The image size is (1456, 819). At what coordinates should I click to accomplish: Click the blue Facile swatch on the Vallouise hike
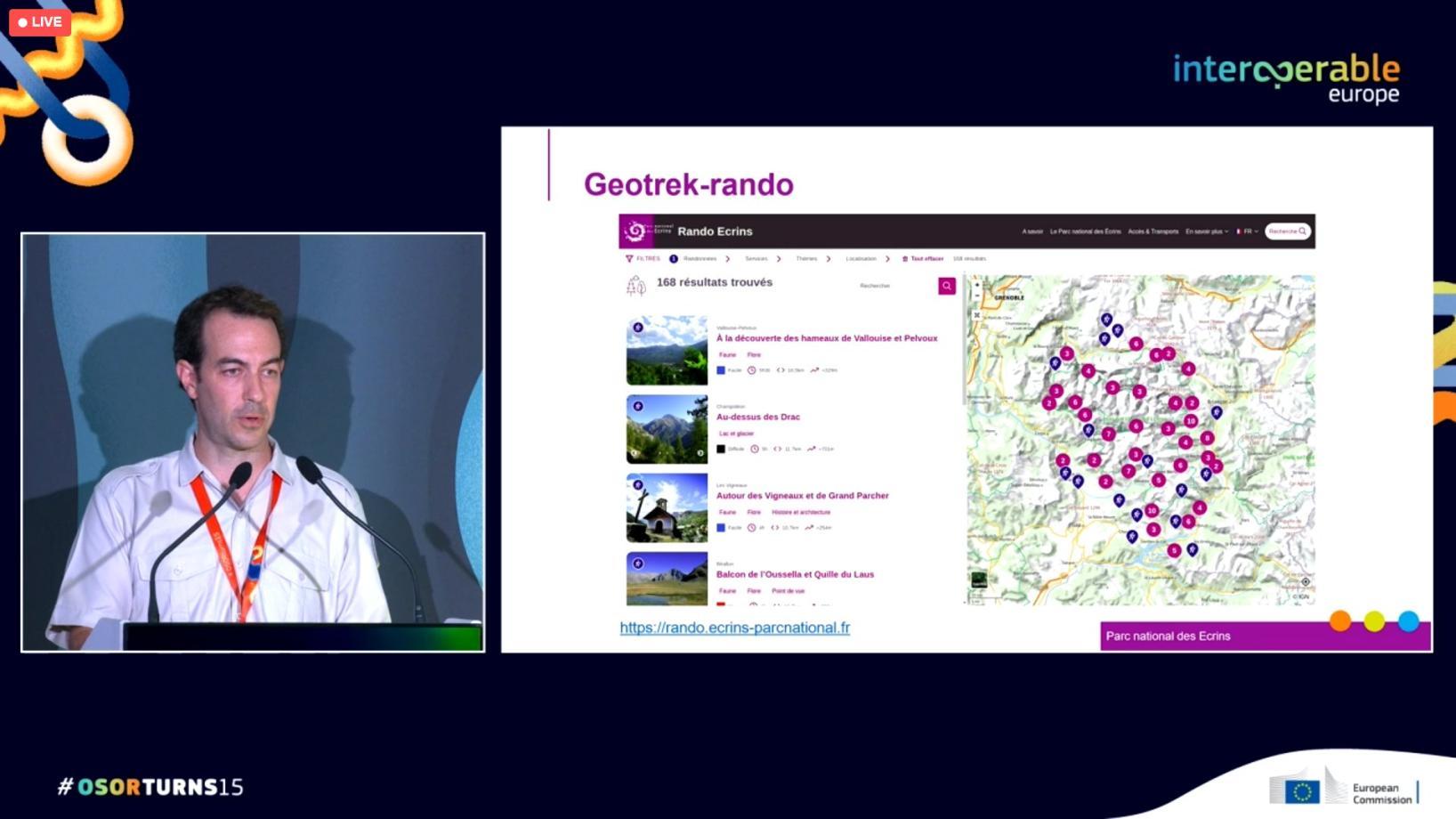pyautogui.click(x=721, y=370)
